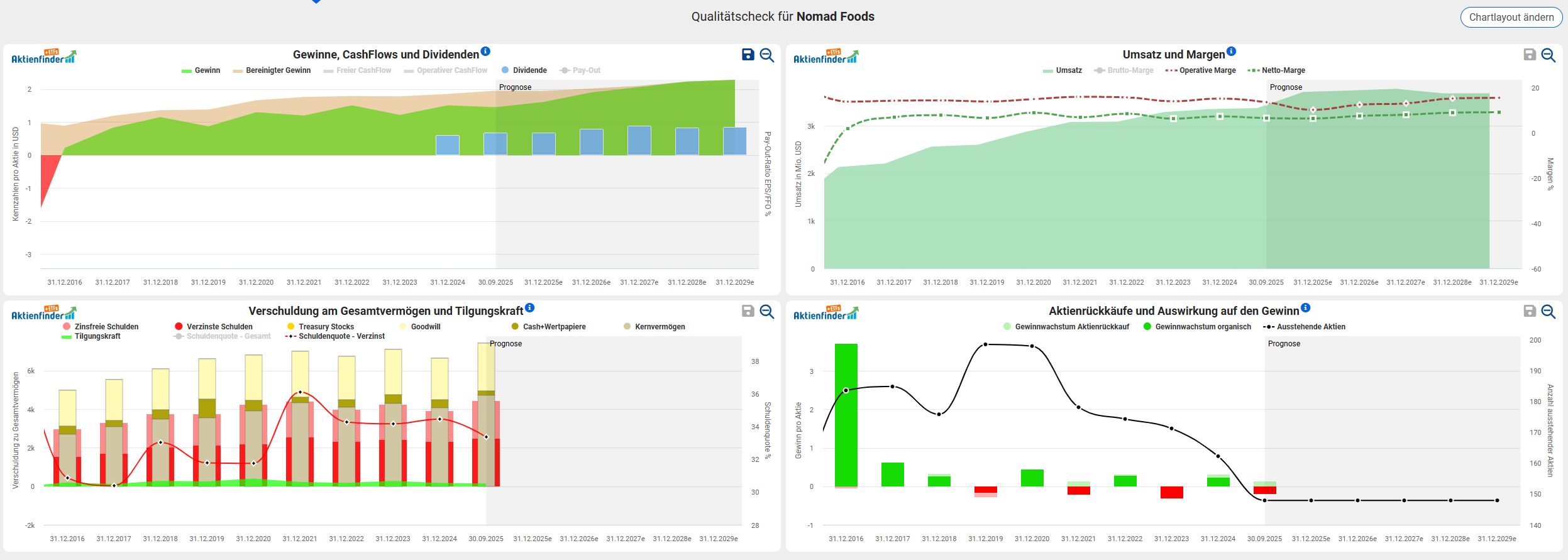Viewport: 1568px width, 560px height.
Task: Toggle the Dividende legend color marker
Action: click(x=505, y=70)
